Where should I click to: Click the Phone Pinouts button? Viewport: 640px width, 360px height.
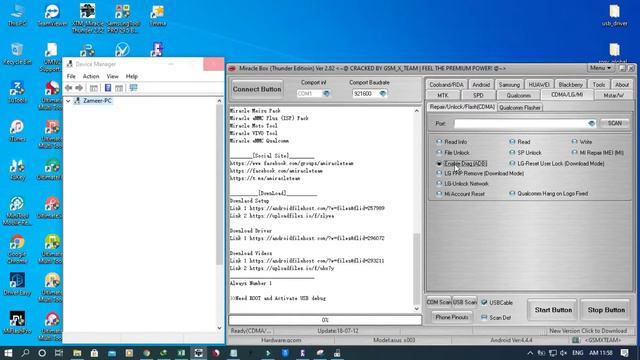pyautogui.click(x=452, y=317)
